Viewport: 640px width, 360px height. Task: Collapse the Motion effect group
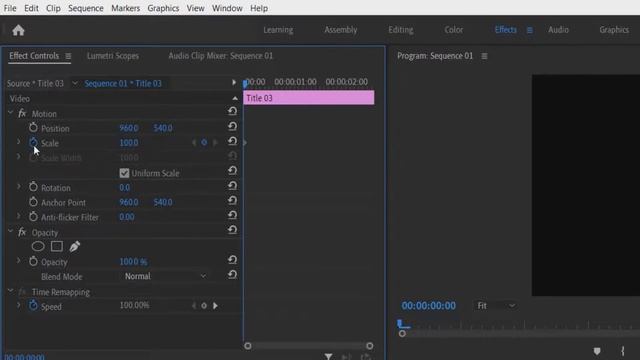[10, 112]
